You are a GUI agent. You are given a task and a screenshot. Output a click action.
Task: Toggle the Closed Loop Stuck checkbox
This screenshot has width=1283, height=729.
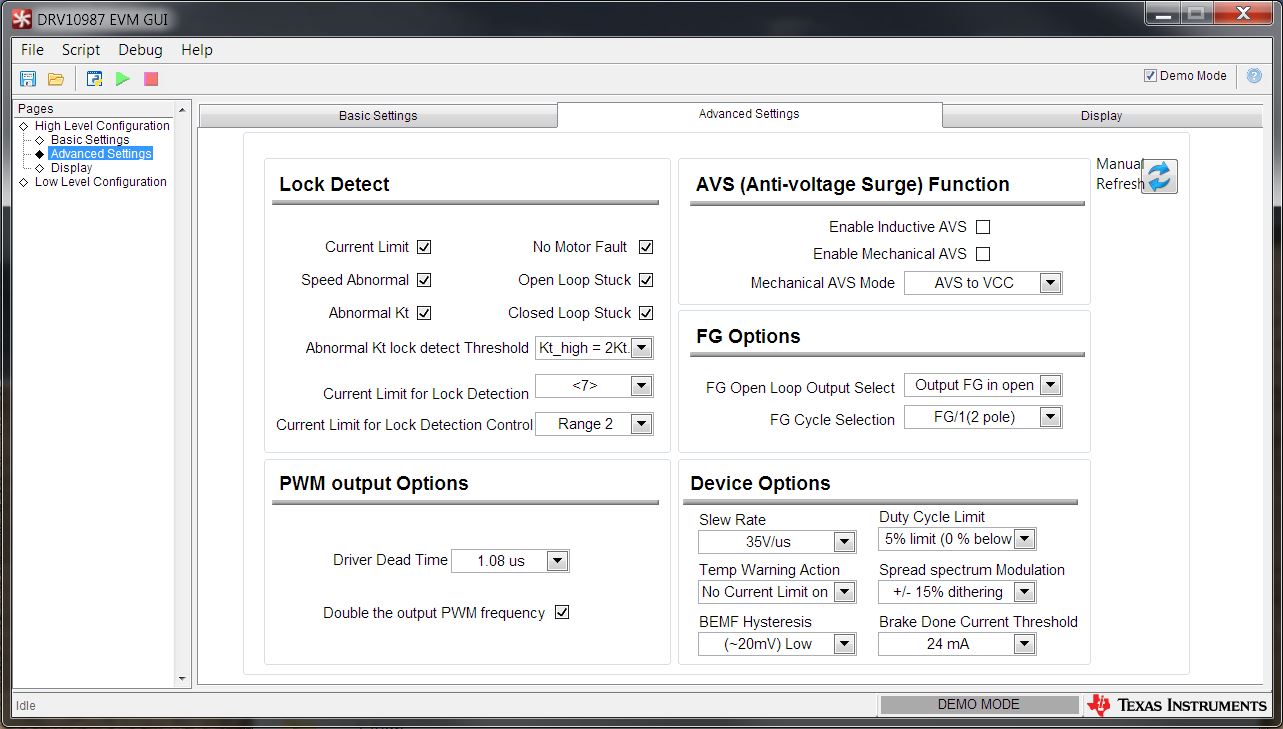646,313
